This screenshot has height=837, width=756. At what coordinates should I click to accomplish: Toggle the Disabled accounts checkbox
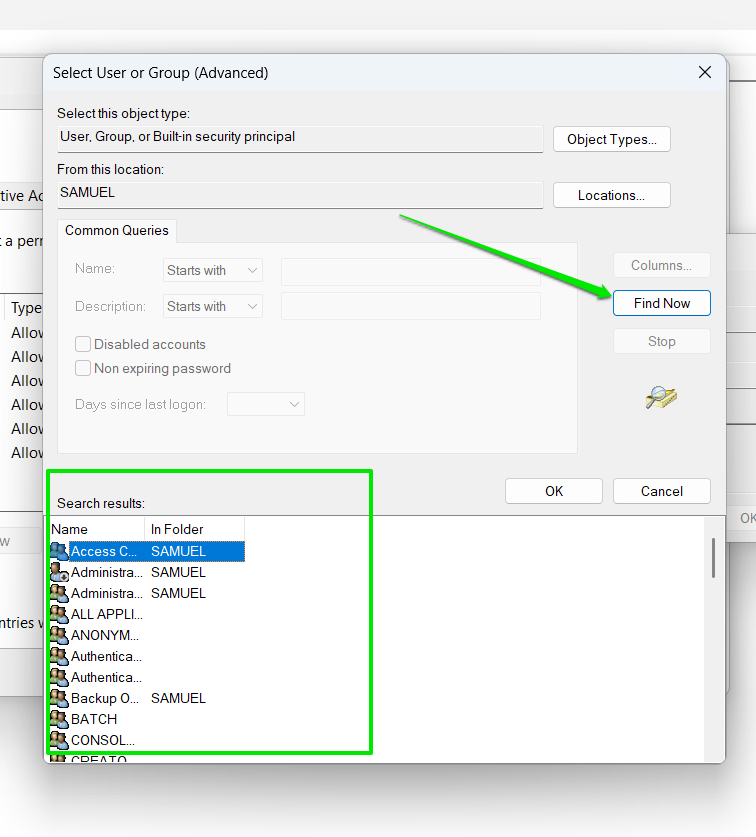click(83, 344)
